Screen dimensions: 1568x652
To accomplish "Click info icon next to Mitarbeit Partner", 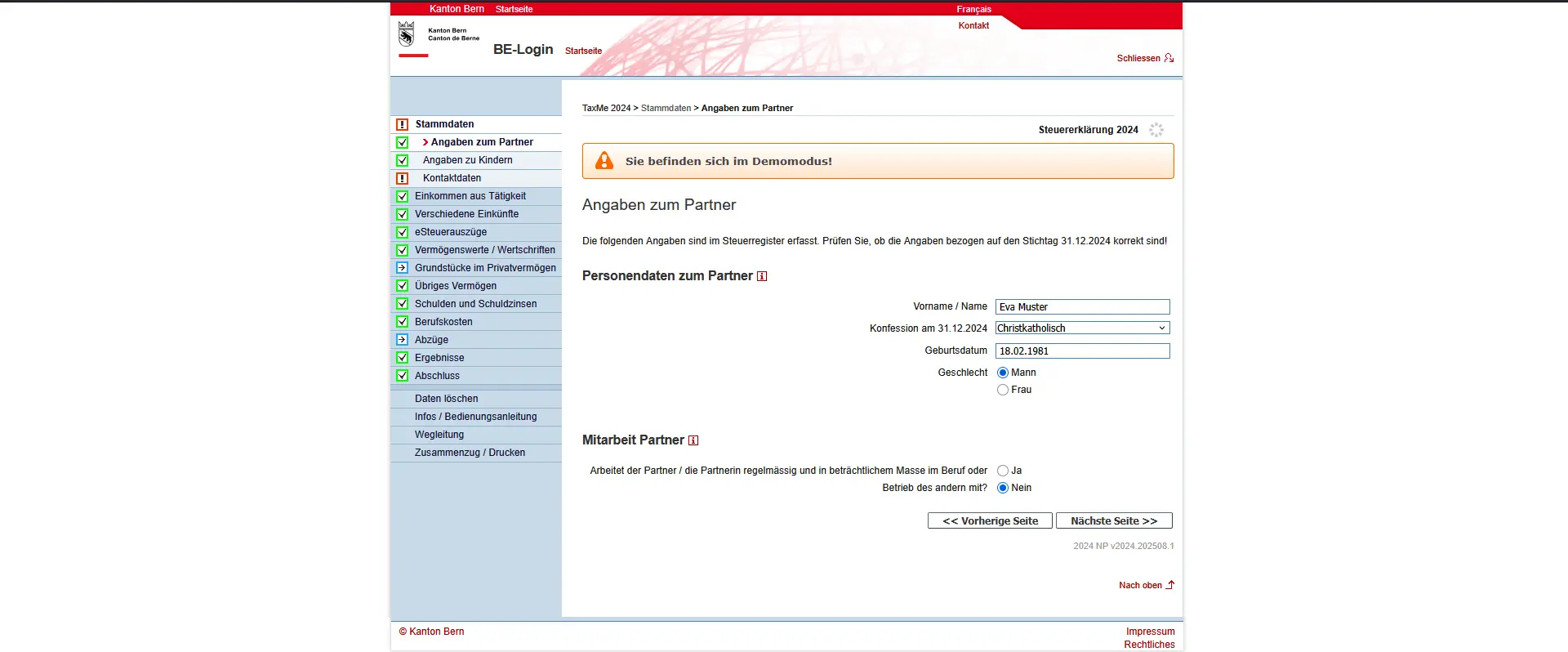I will (x=693, y=440).
